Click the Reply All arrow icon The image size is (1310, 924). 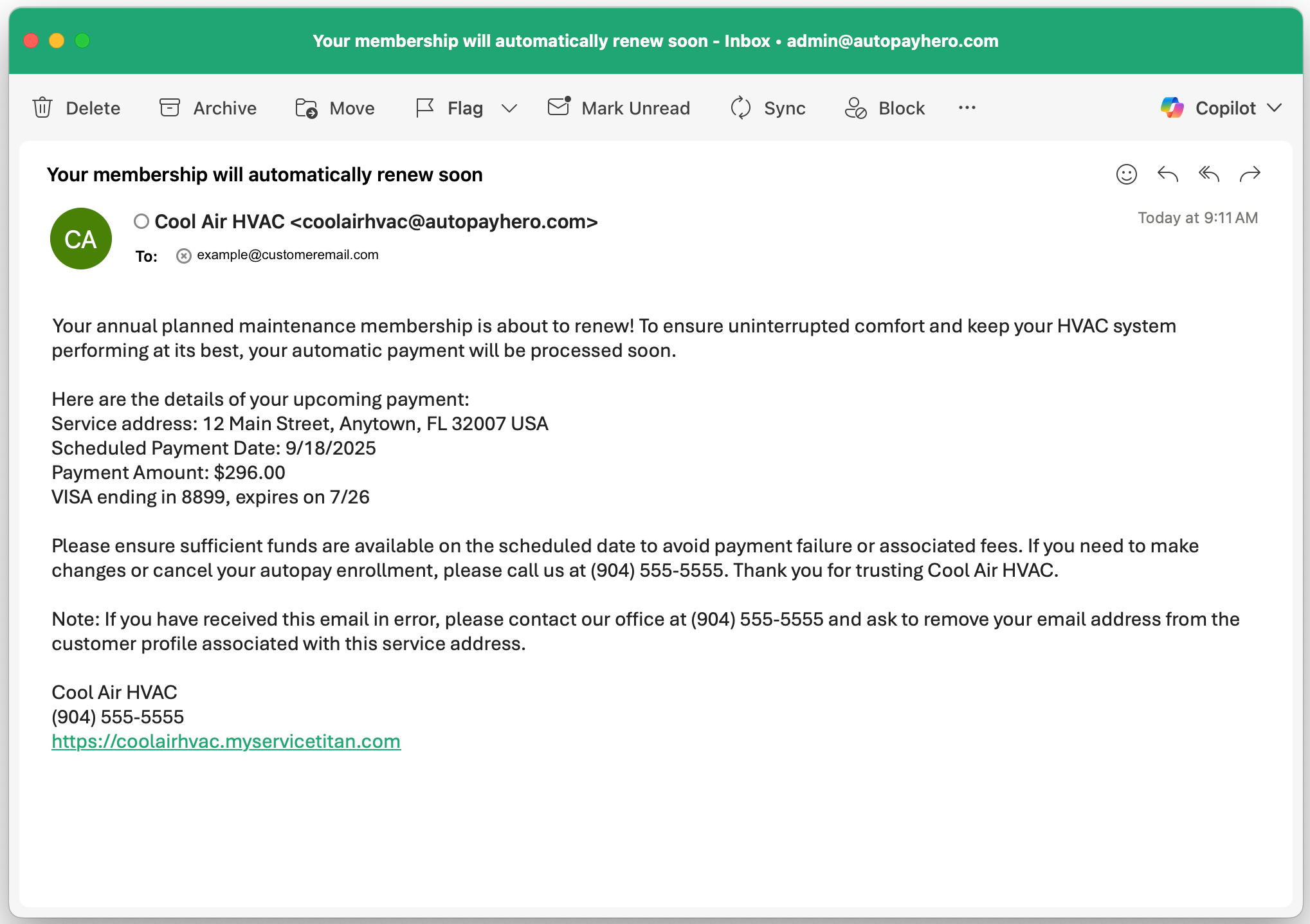[1208, 174]
